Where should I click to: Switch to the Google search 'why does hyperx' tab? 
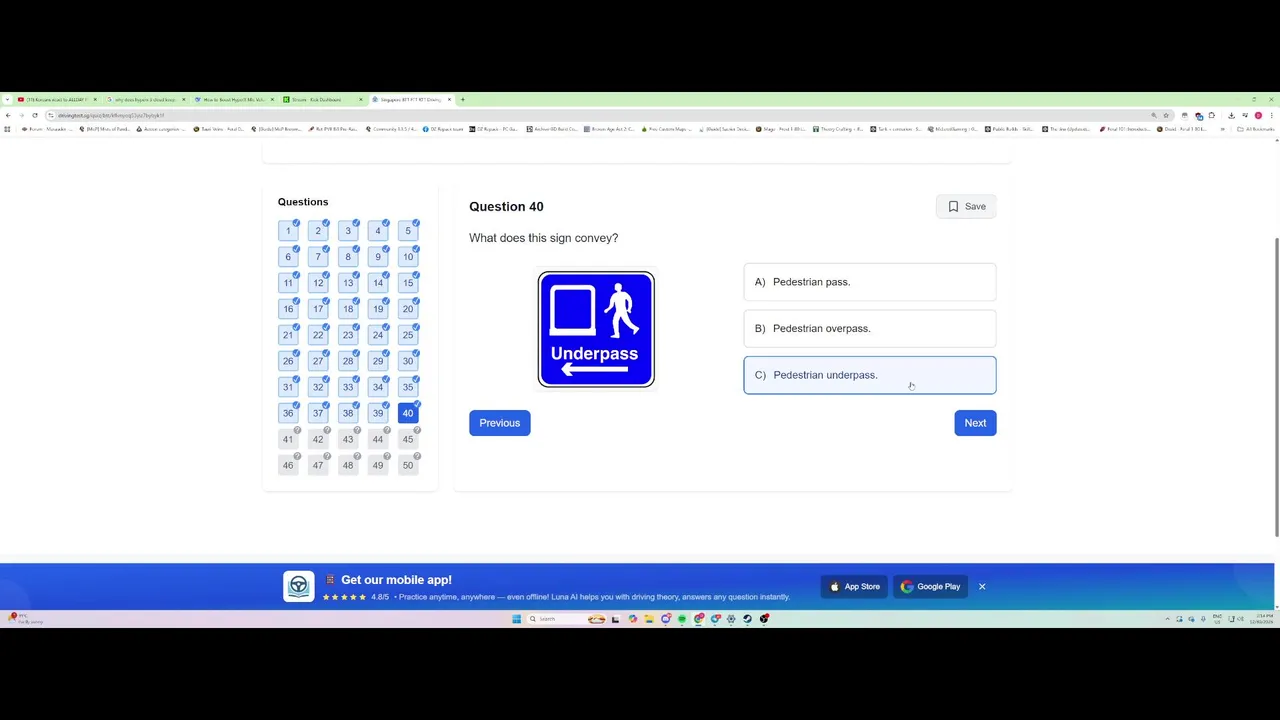pos(145,99)
